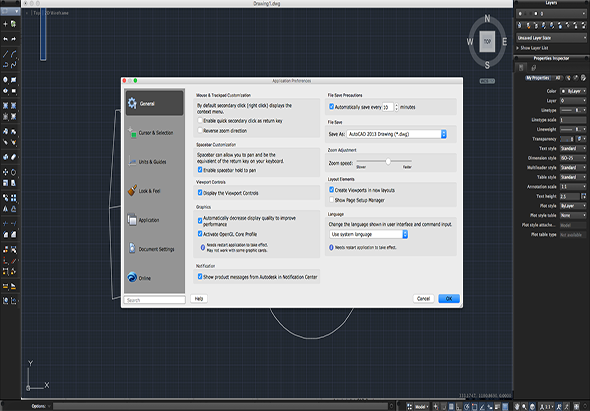Open the Document Settings tab
This screenshot has height=411, width=590.
click(155, 249)
